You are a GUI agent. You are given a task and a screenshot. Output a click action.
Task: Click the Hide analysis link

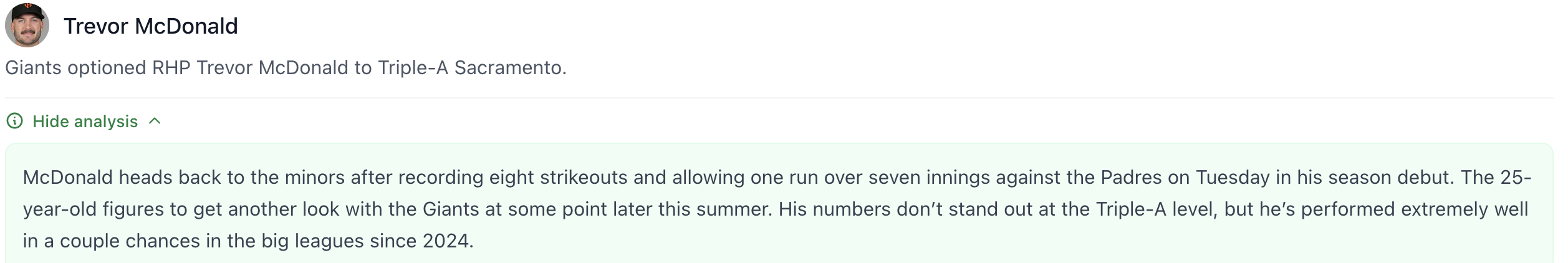tap(85, 121)
